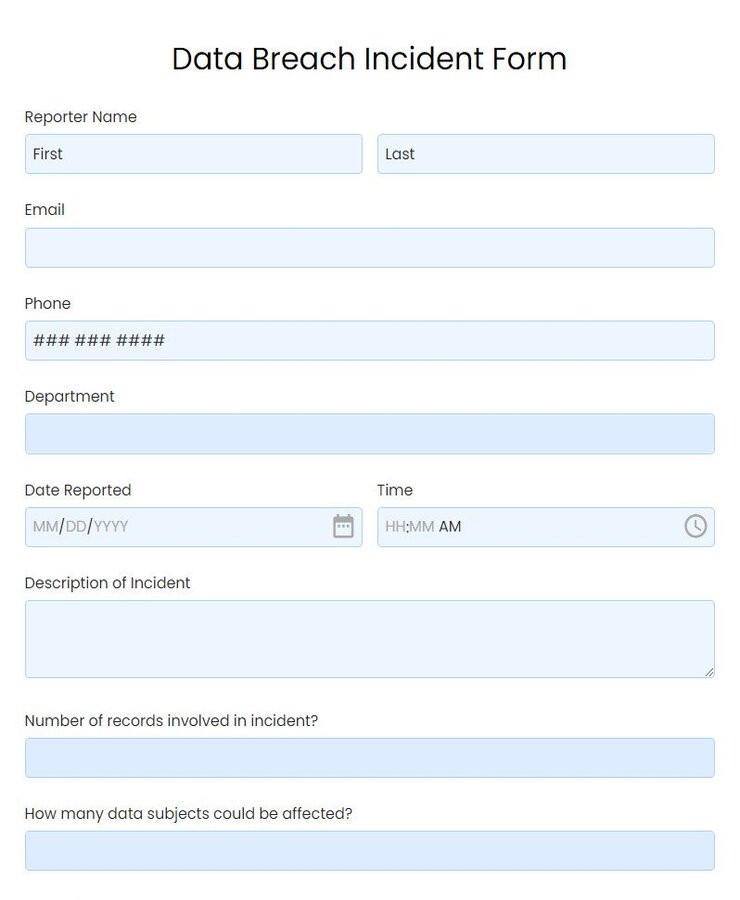The height and width of the screenshot is (900, 740).
Task: Click the Reporter Name label
Action: pyautogui.click(x=80, y=117)
